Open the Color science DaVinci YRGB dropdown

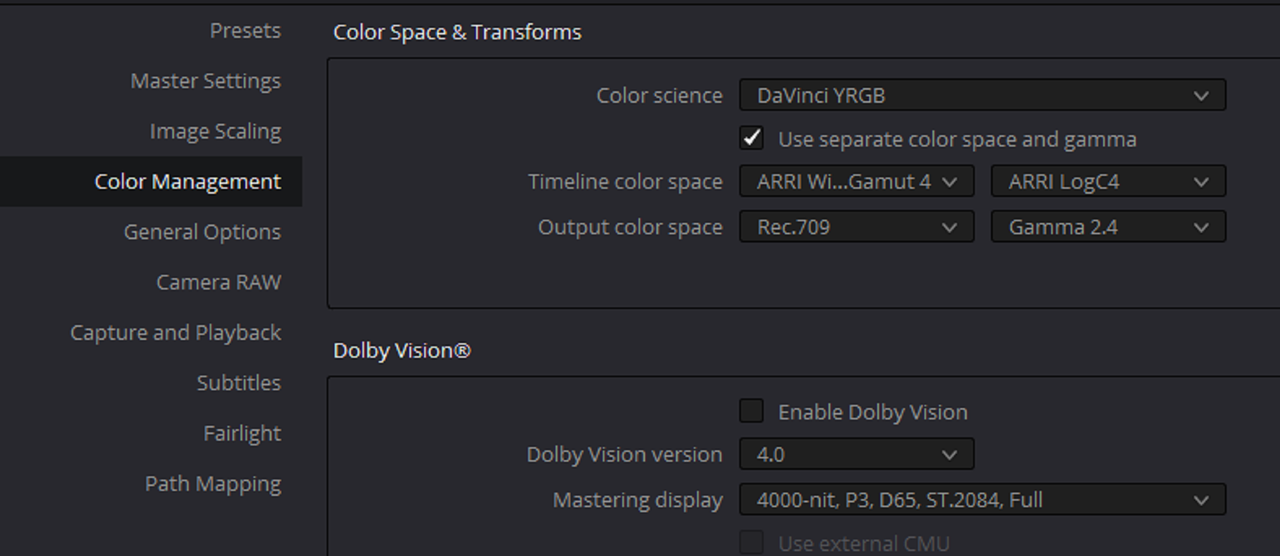[982, 96]
